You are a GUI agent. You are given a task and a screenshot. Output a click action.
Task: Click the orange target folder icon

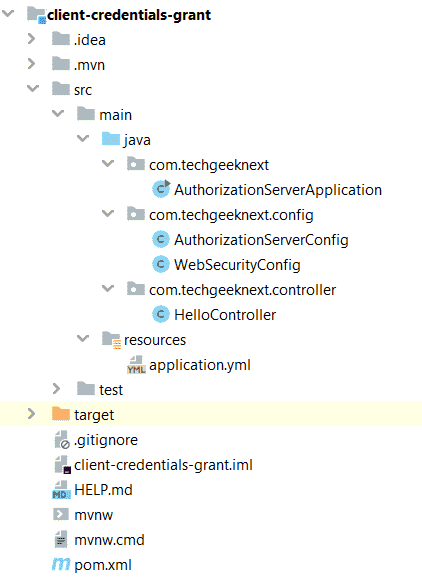[61, 414]
